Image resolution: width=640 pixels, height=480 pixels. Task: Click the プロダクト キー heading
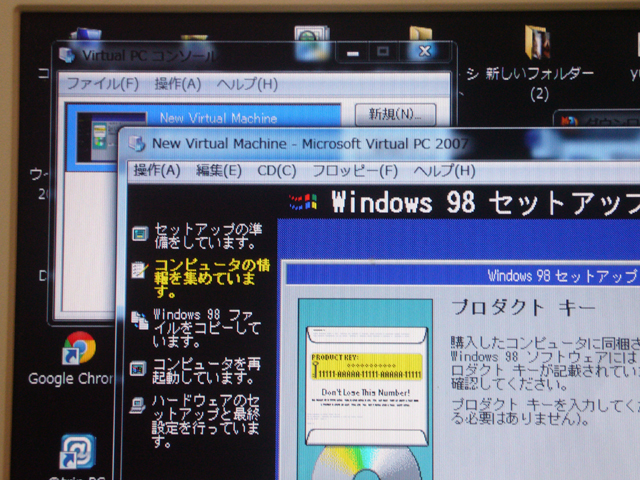523,307
